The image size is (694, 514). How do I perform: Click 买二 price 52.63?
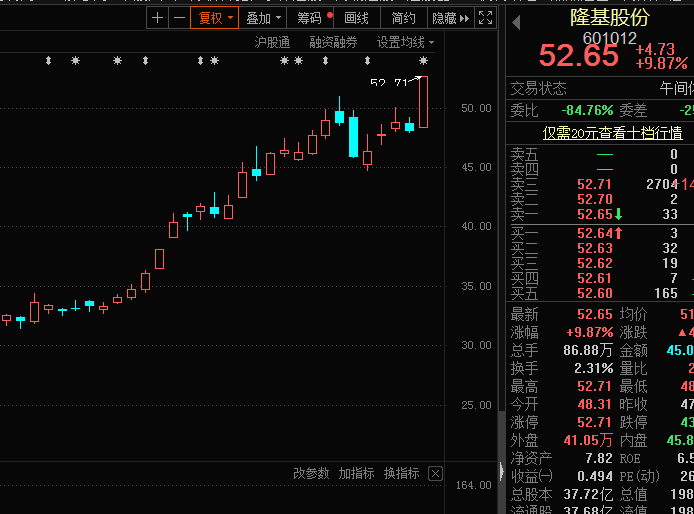[x=594, y=248]
